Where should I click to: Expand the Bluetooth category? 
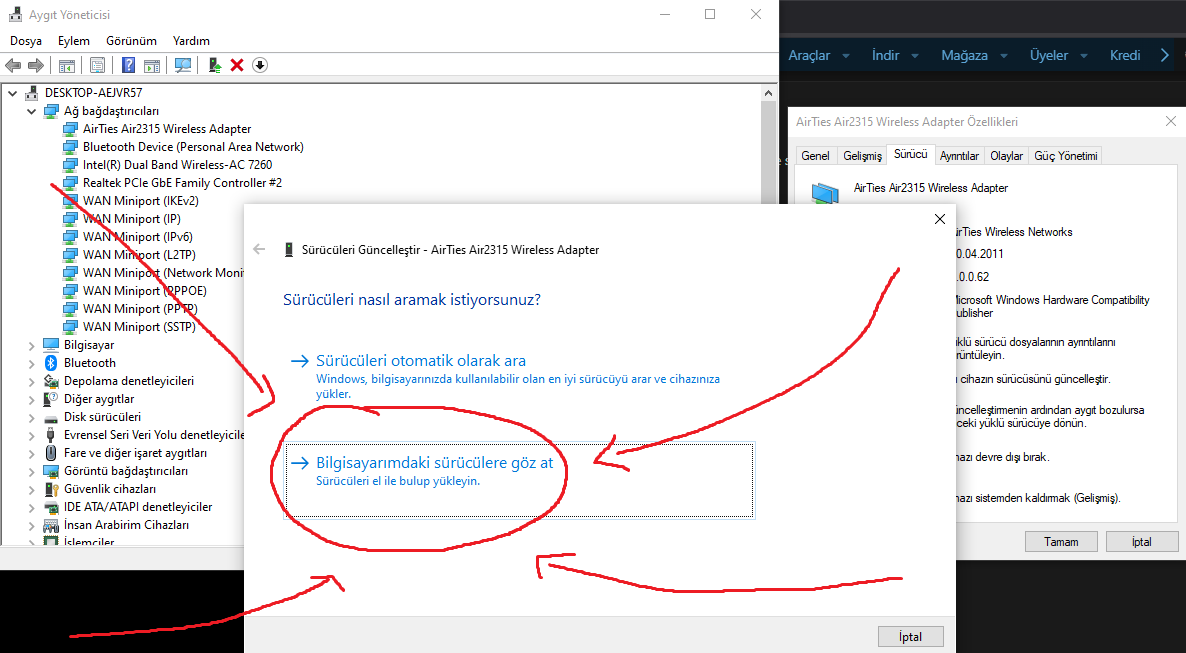(32, 363)
